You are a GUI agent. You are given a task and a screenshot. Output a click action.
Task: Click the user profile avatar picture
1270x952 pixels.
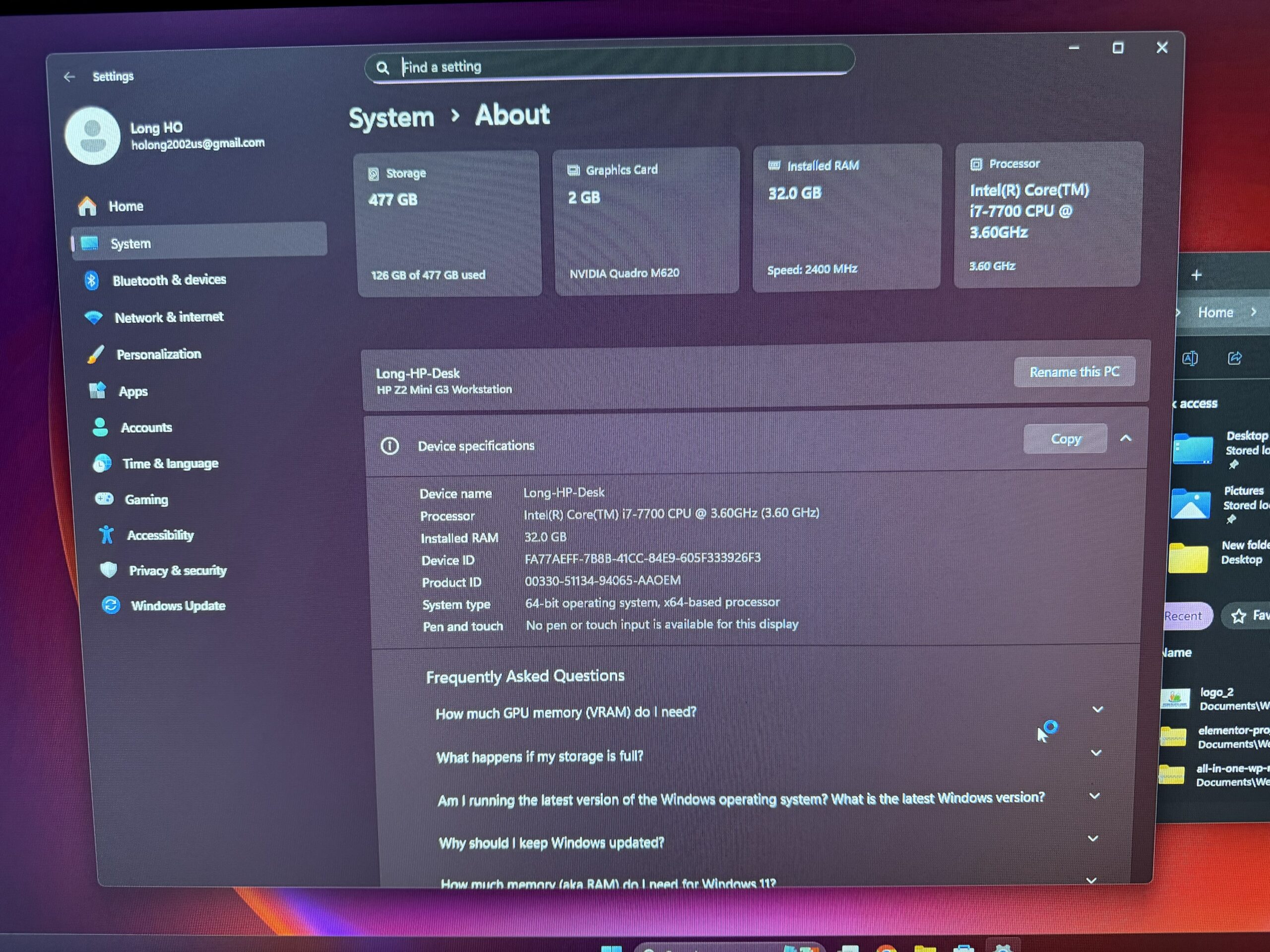coord(92,136)
